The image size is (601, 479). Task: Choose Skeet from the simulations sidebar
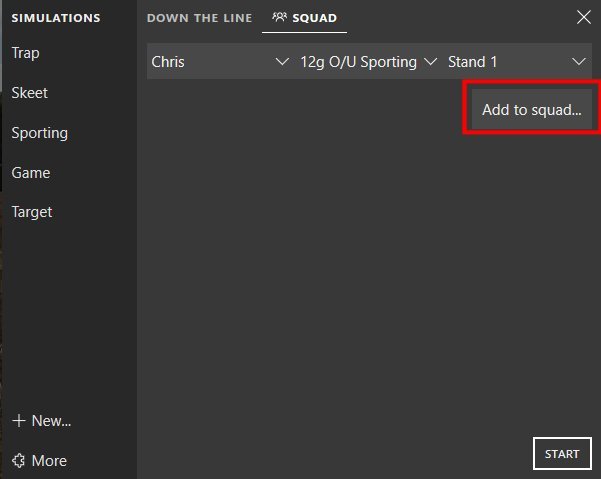point(29,93)
